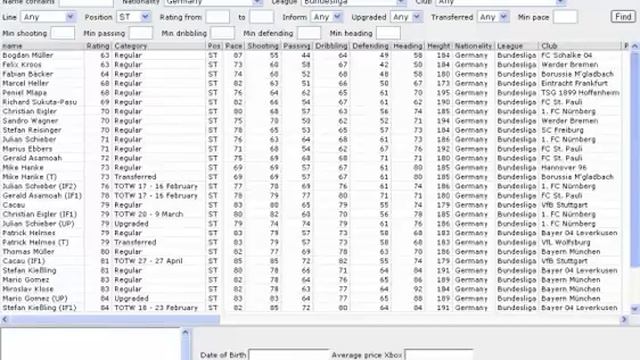The width and height of the screenshot is (640, 360).
Task: Click the Min passing input field
Action: (x=141, y=33)
